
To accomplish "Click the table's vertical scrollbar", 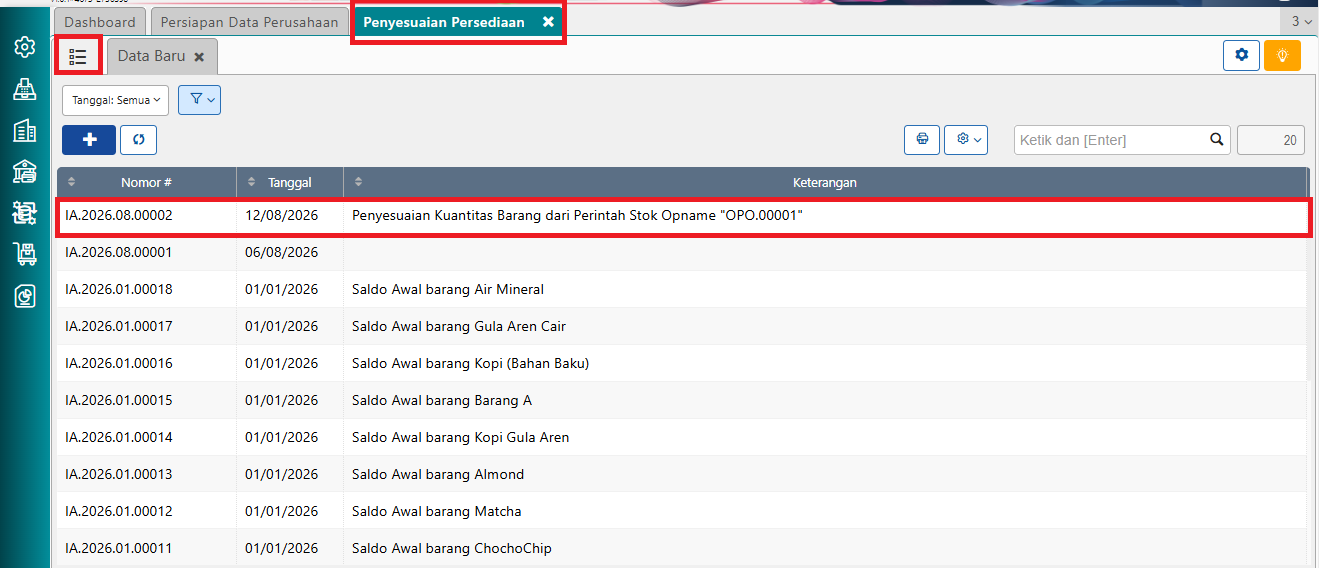I will click(1310, 290).
